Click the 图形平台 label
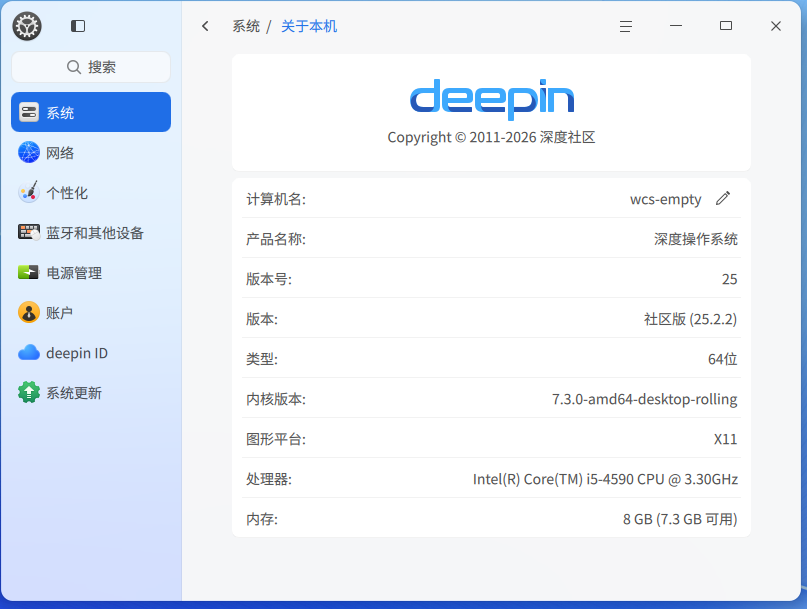The height and width of the screenshot is (609, 807). click(x=276, y=439)
